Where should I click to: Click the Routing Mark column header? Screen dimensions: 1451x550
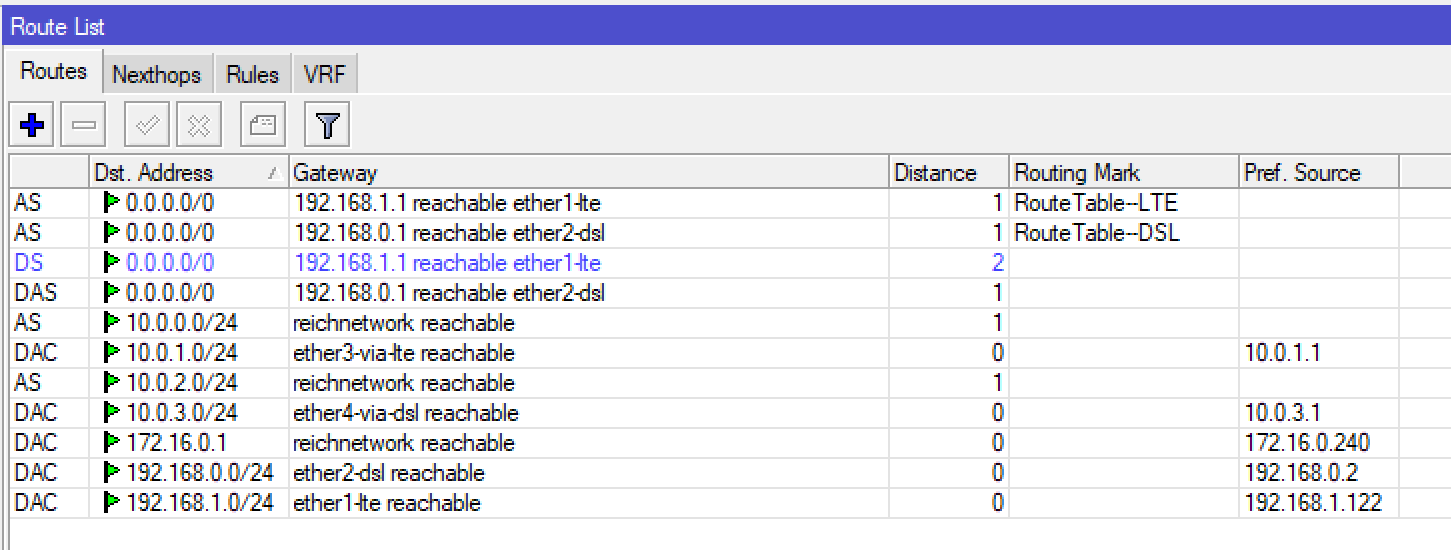[1077, 173]
